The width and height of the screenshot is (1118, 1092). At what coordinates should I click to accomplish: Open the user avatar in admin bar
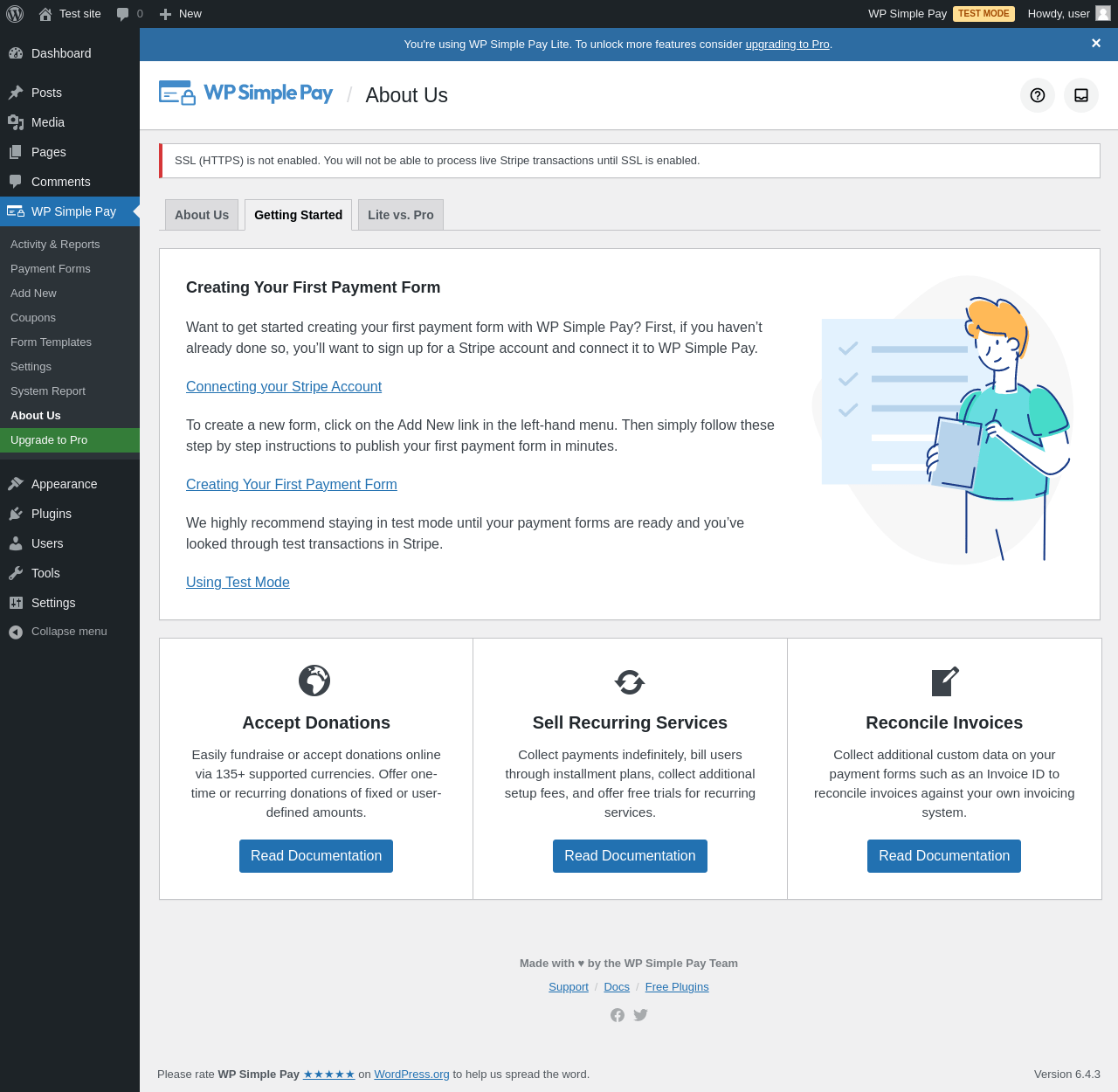click(x=1103, y=13)
